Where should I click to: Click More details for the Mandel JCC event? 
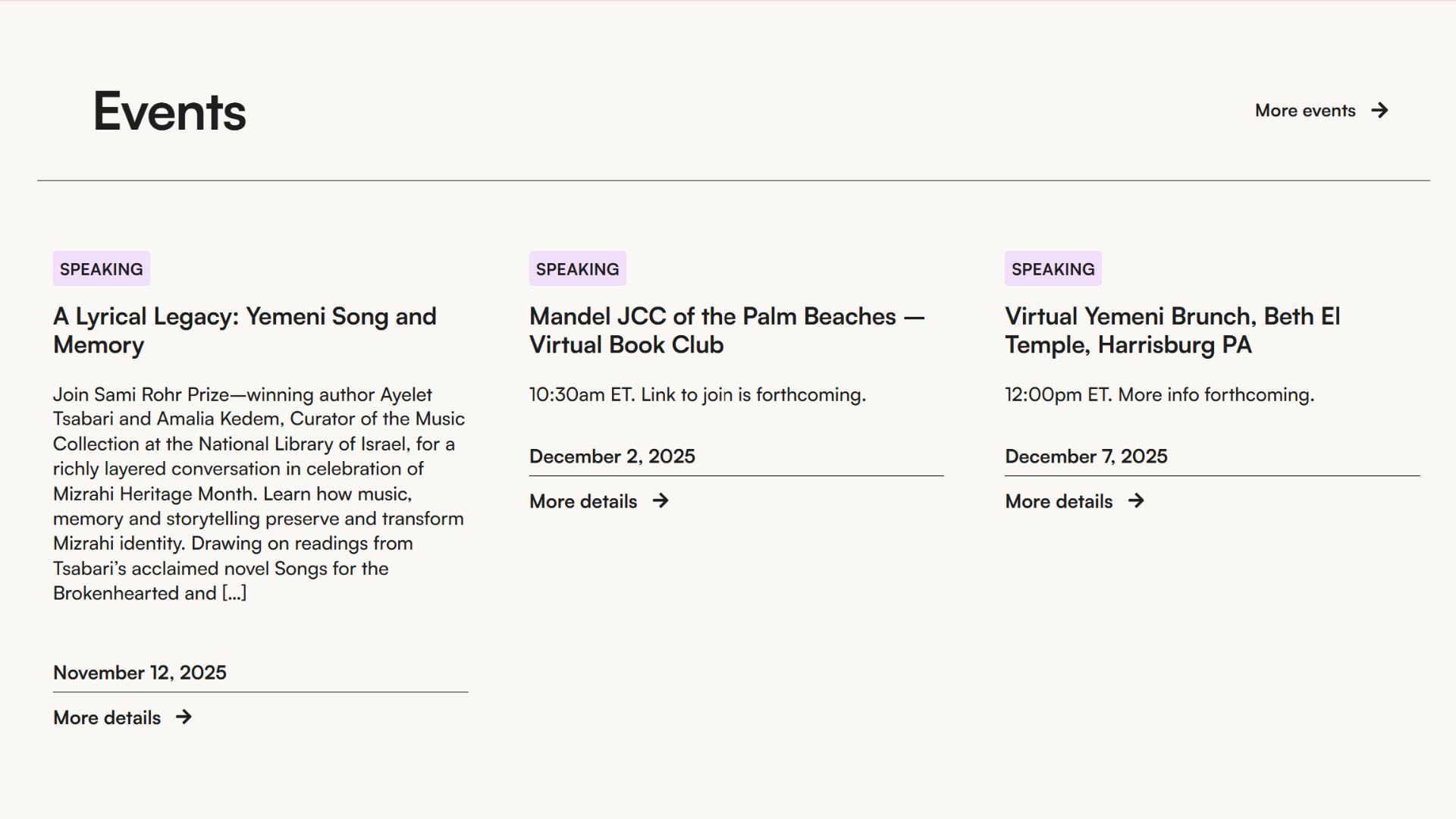(583, 502)
